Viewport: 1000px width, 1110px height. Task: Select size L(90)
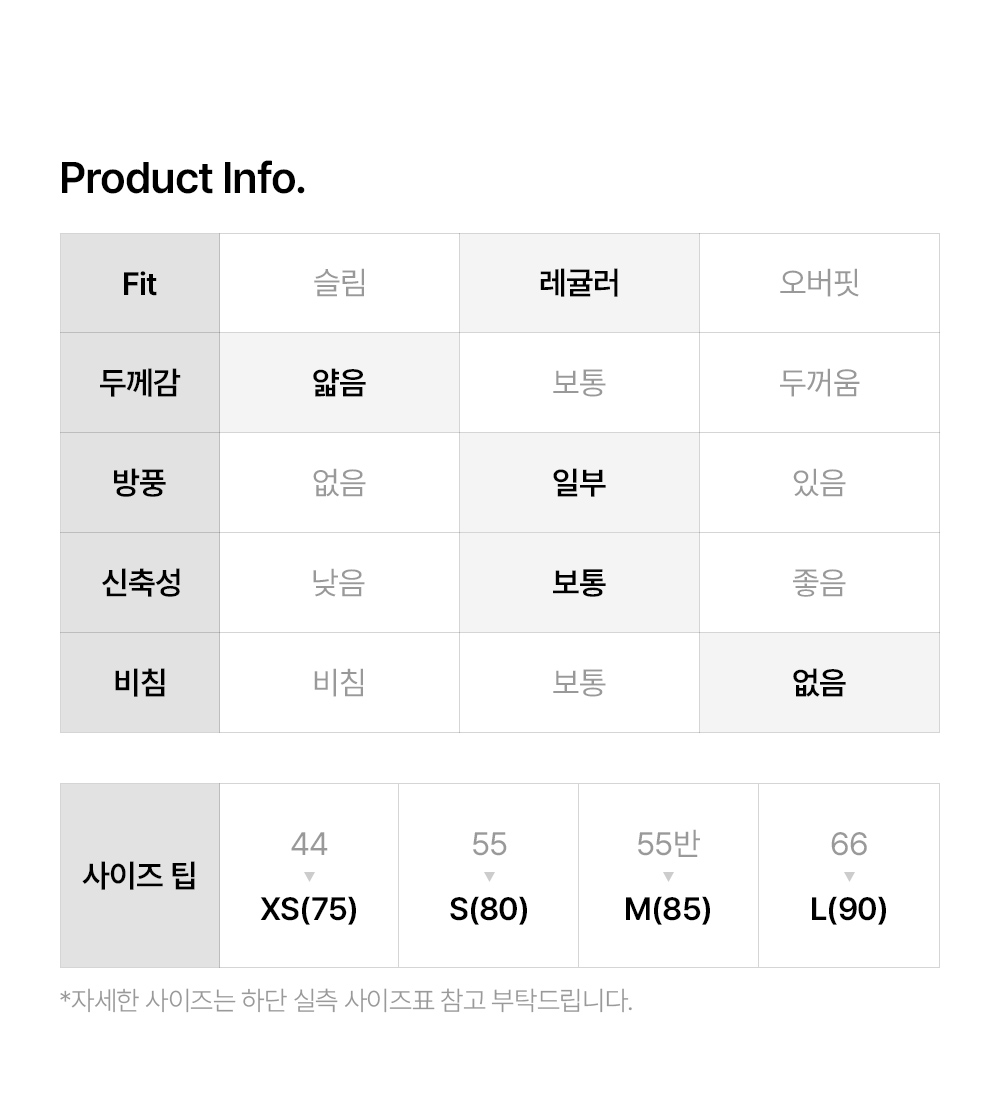click(849, 909)
